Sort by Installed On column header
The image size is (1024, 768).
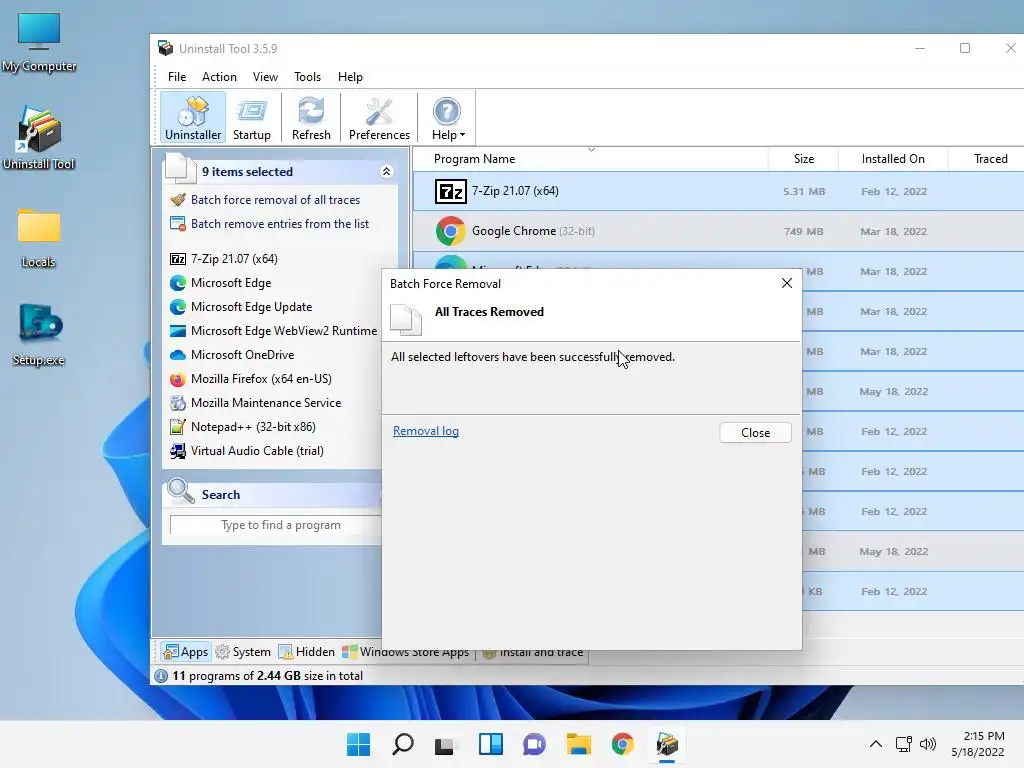[x=893, y=159]
